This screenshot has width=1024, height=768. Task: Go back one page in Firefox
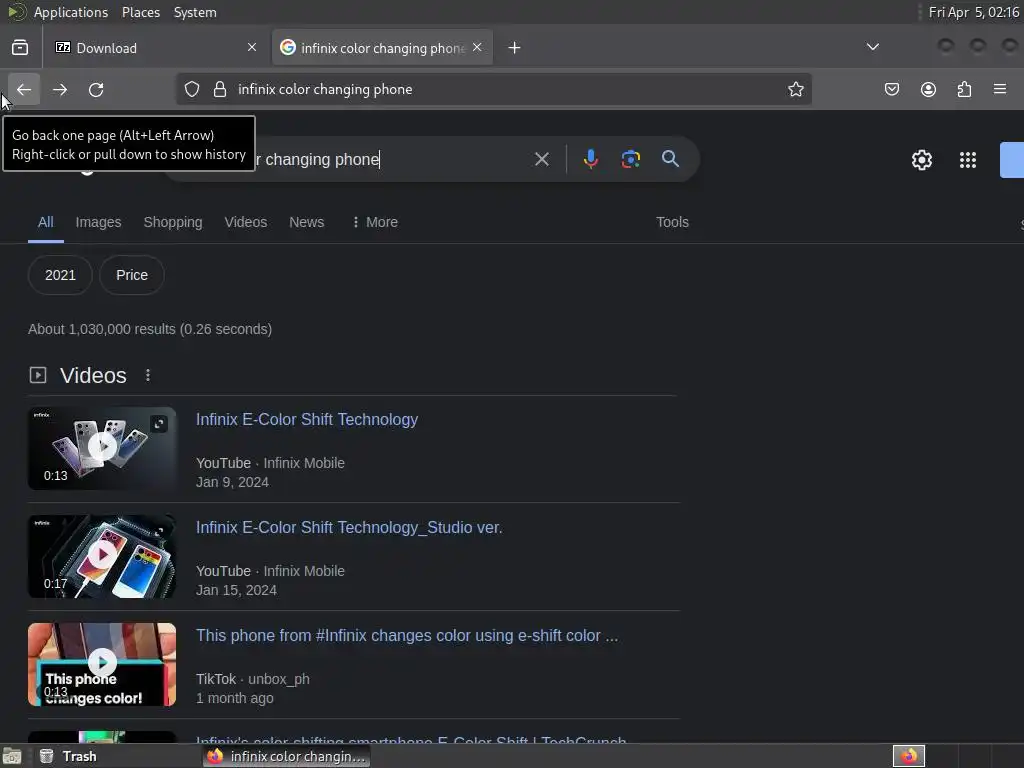pos(24,89)
